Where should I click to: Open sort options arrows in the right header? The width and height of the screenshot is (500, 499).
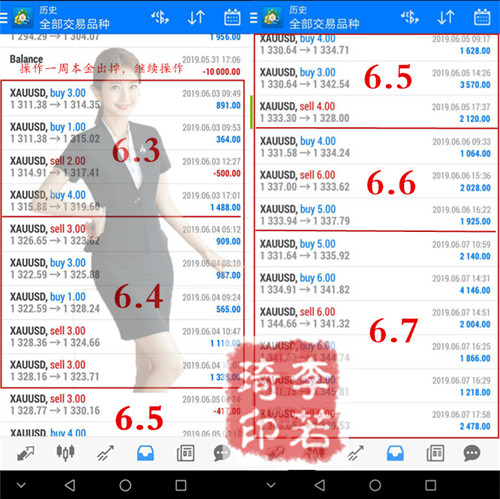click(x=446, y=17)
